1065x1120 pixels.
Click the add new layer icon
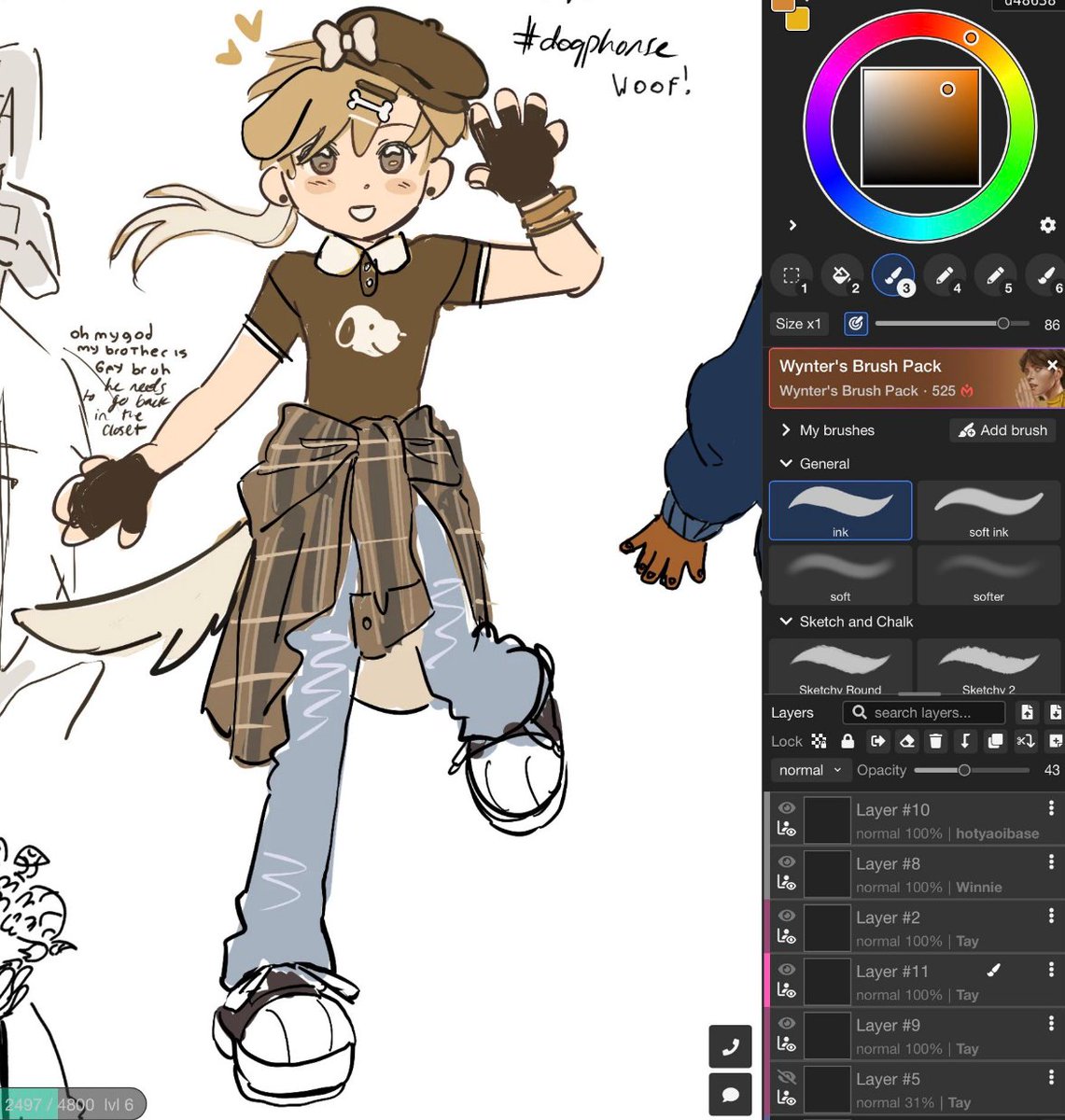click(x=1055, y=741)
